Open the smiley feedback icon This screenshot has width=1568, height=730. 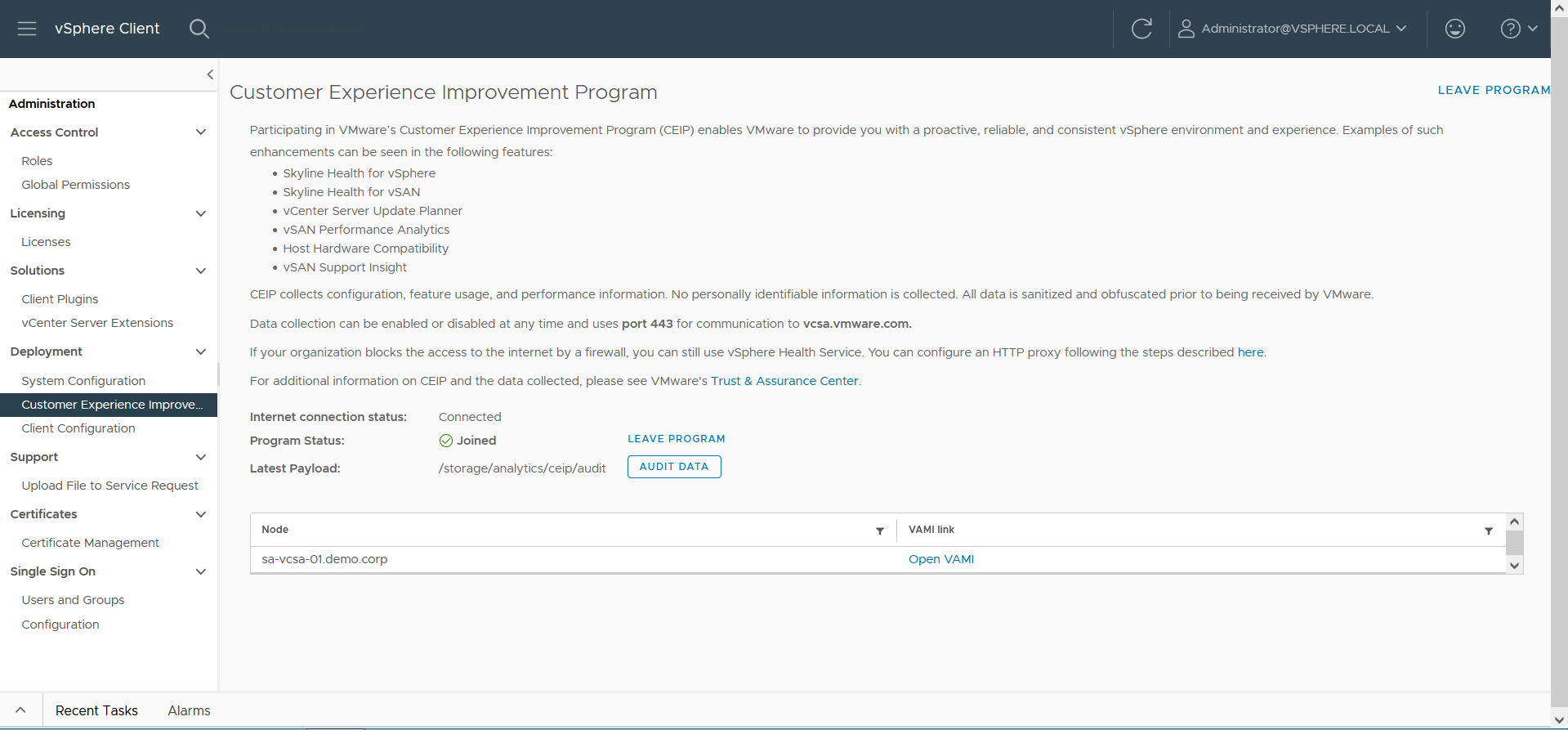coord(1455,29)
